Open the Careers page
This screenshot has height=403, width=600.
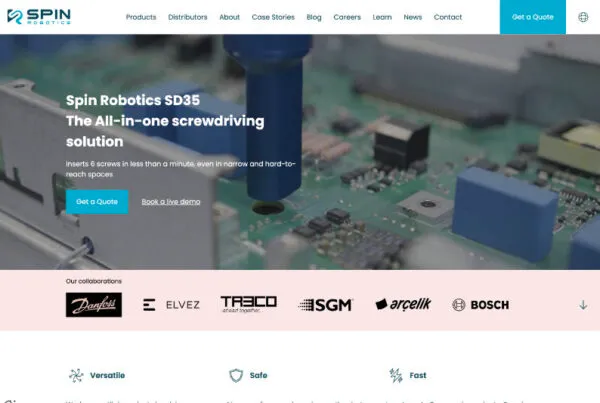pos(347,17)
